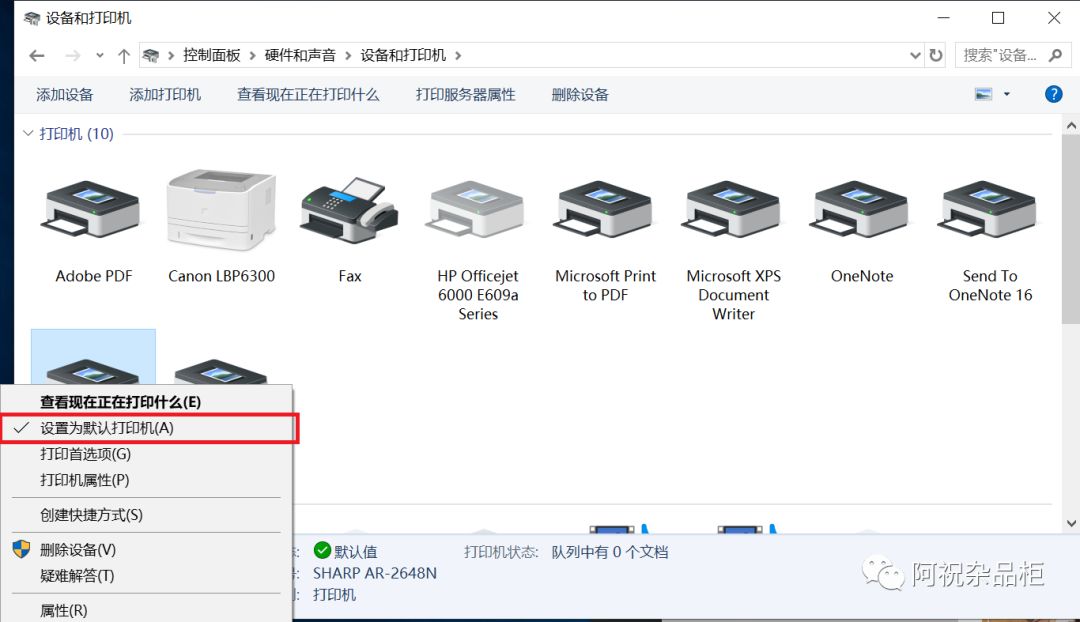The width and height of the screenshot is (1080, 622).
Task: Click the refresh button in address bar
Action: pyautogui.click(x=935, y=55)
